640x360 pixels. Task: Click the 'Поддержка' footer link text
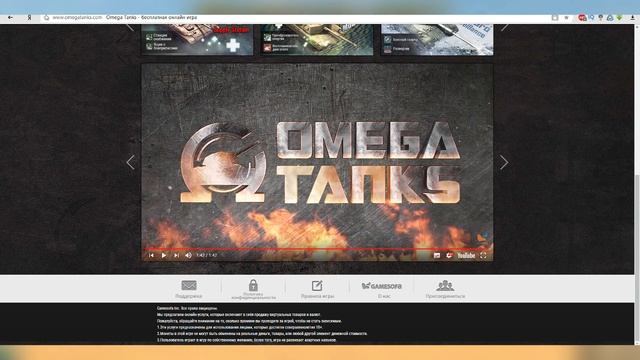(189, 296)
